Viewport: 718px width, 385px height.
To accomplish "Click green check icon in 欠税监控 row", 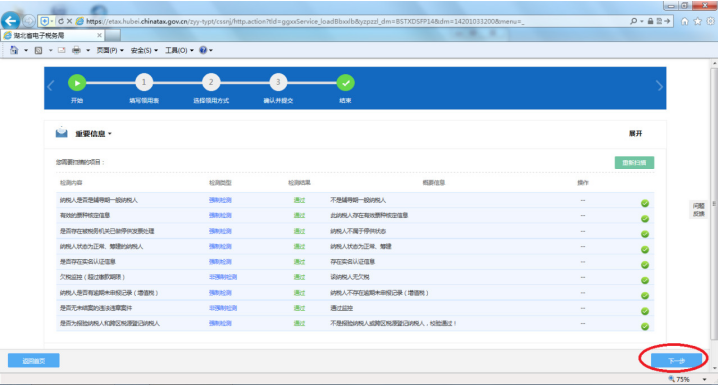I will (x=645, y=280).
